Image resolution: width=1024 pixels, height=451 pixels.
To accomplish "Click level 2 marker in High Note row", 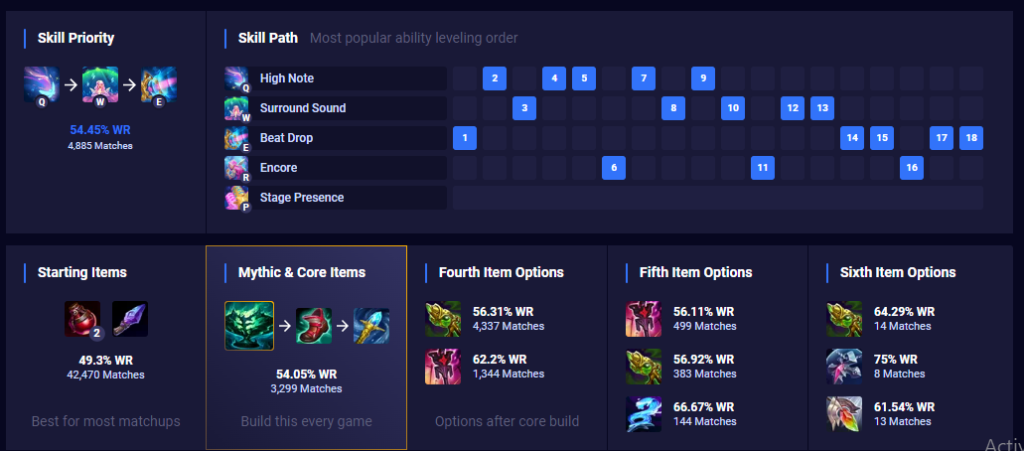I will click(x=494, y=78).
